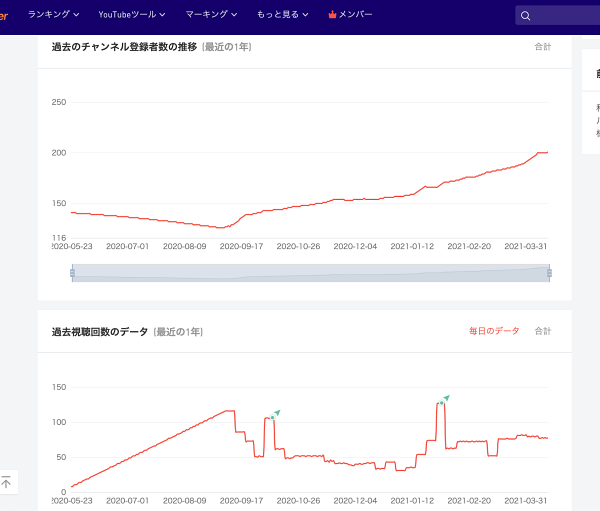The height and width of the screenshot is (511, 600).
Task: Expand the YouTubeツール dropdown
Action: tap(132, 15)
